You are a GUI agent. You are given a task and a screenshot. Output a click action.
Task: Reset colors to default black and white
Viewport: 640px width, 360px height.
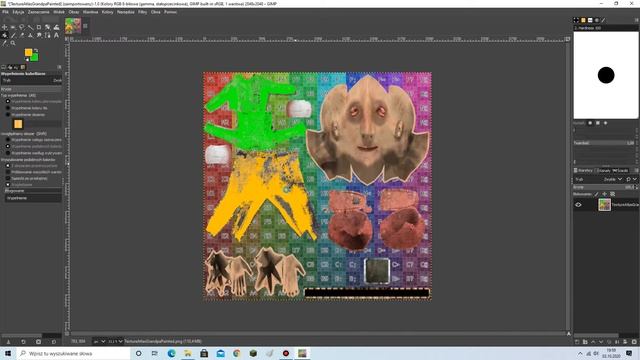point(27,60)
